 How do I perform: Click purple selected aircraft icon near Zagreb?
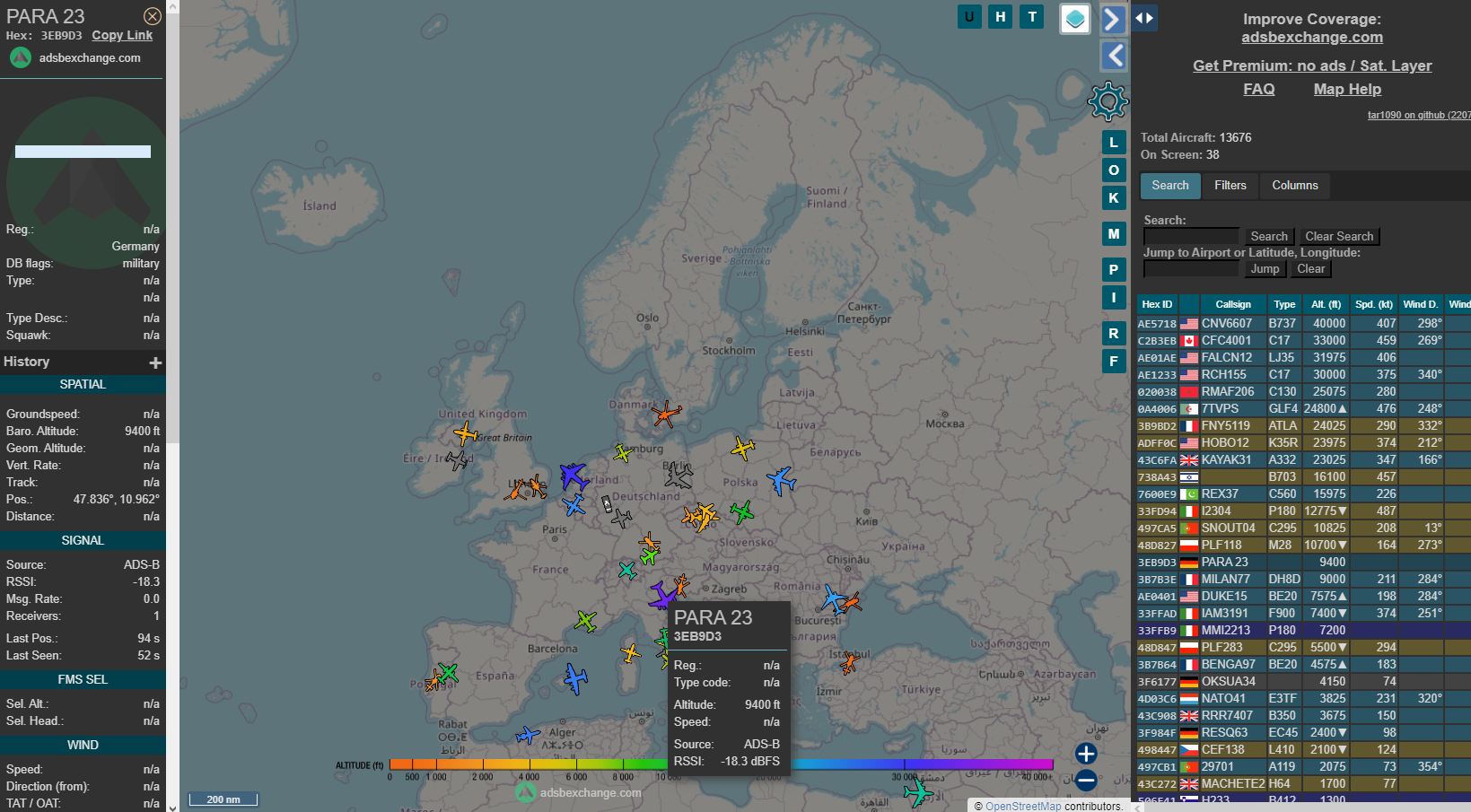(662, 594)
